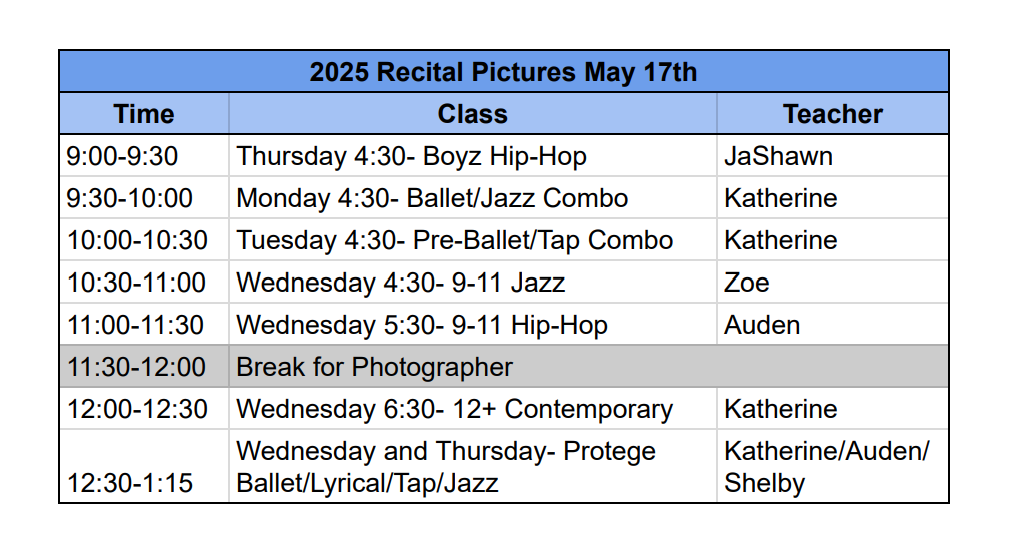Select the Time column header
Image resolution: width=1020 pixels, height=556 pixels.
pyautogui.click(x=144, y=114)
